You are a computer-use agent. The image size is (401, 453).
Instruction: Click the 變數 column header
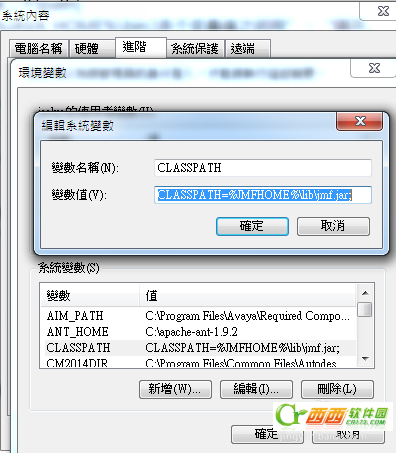(x=90, y=295)
